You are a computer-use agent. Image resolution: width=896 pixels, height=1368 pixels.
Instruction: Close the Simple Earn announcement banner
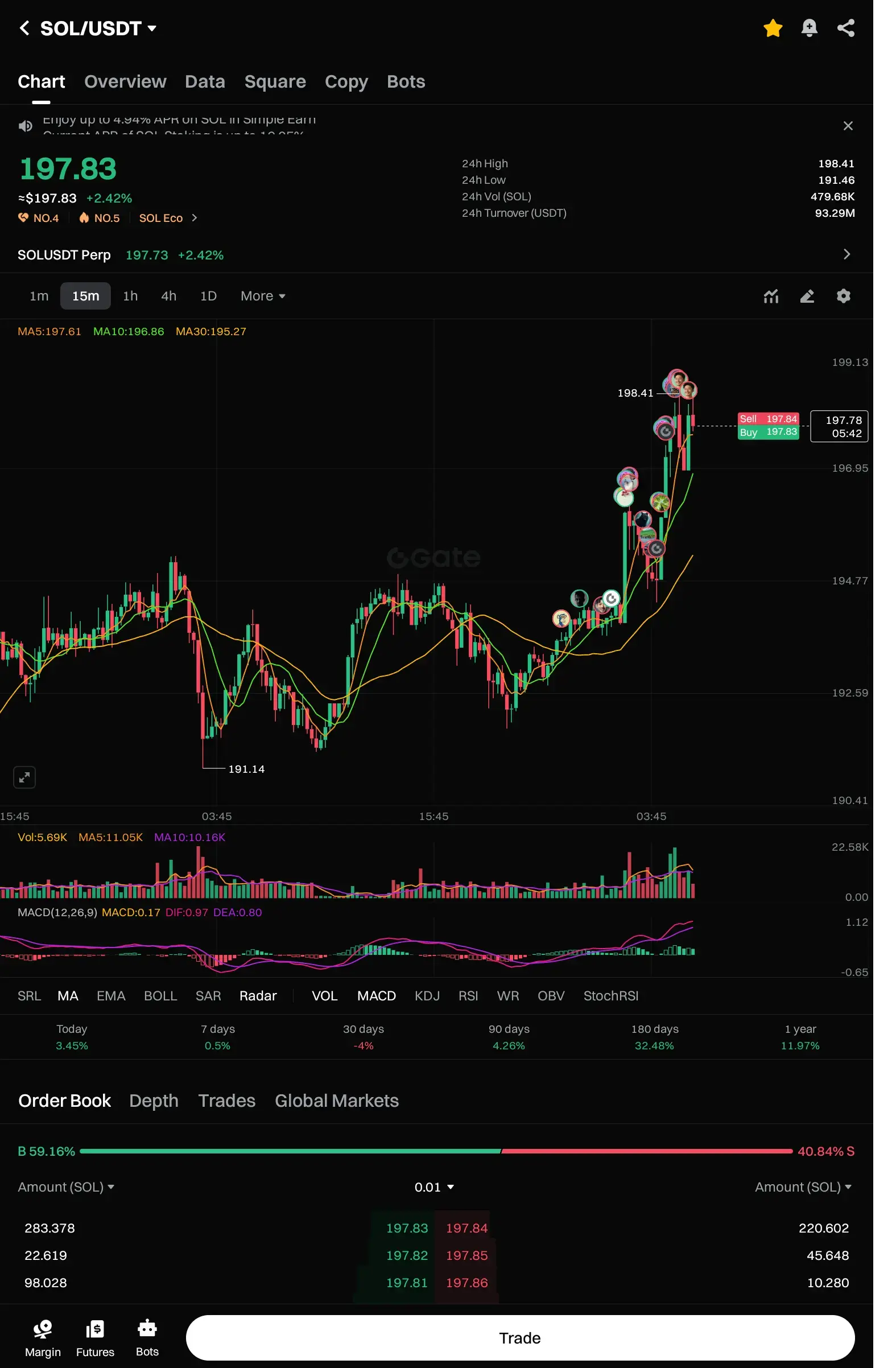pyautogui.click(x=847, y=126)
